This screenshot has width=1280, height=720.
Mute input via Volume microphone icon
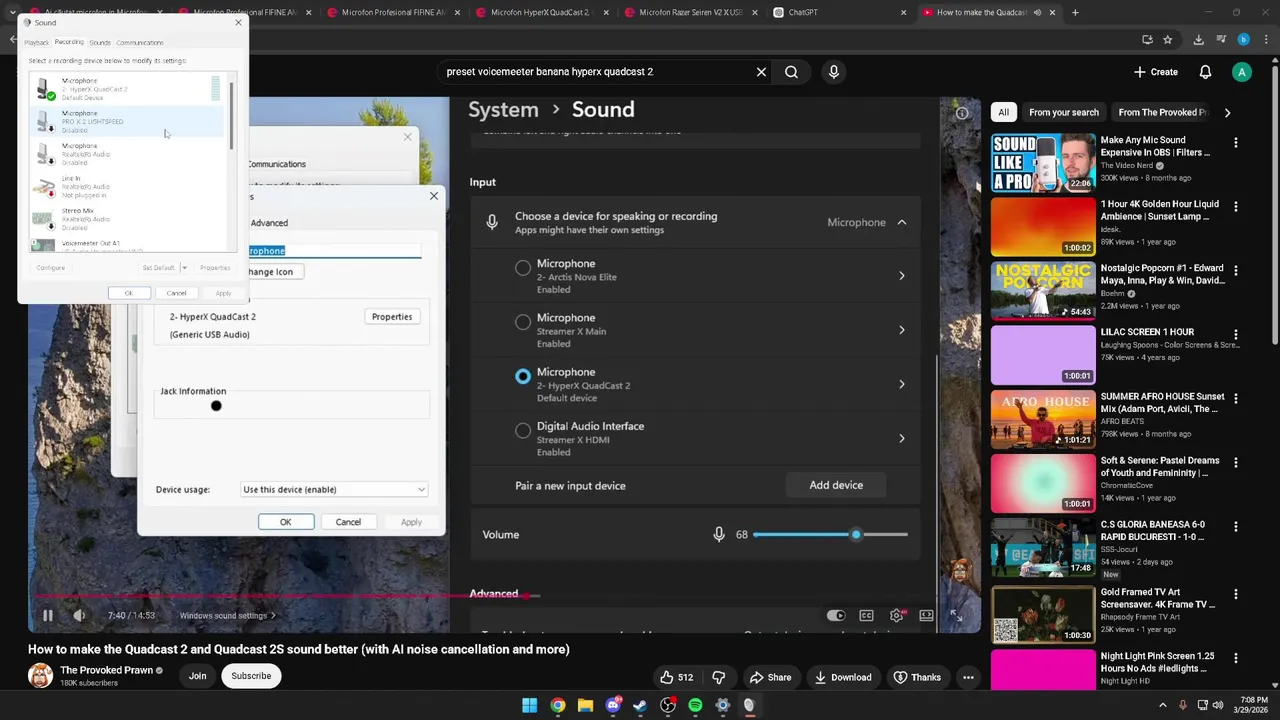pyautogui.click(x=718, y=535)
